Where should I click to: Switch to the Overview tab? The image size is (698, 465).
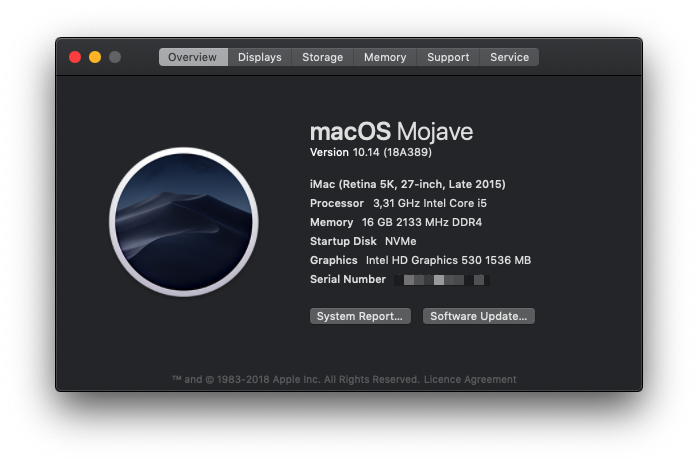pos(193,57)
